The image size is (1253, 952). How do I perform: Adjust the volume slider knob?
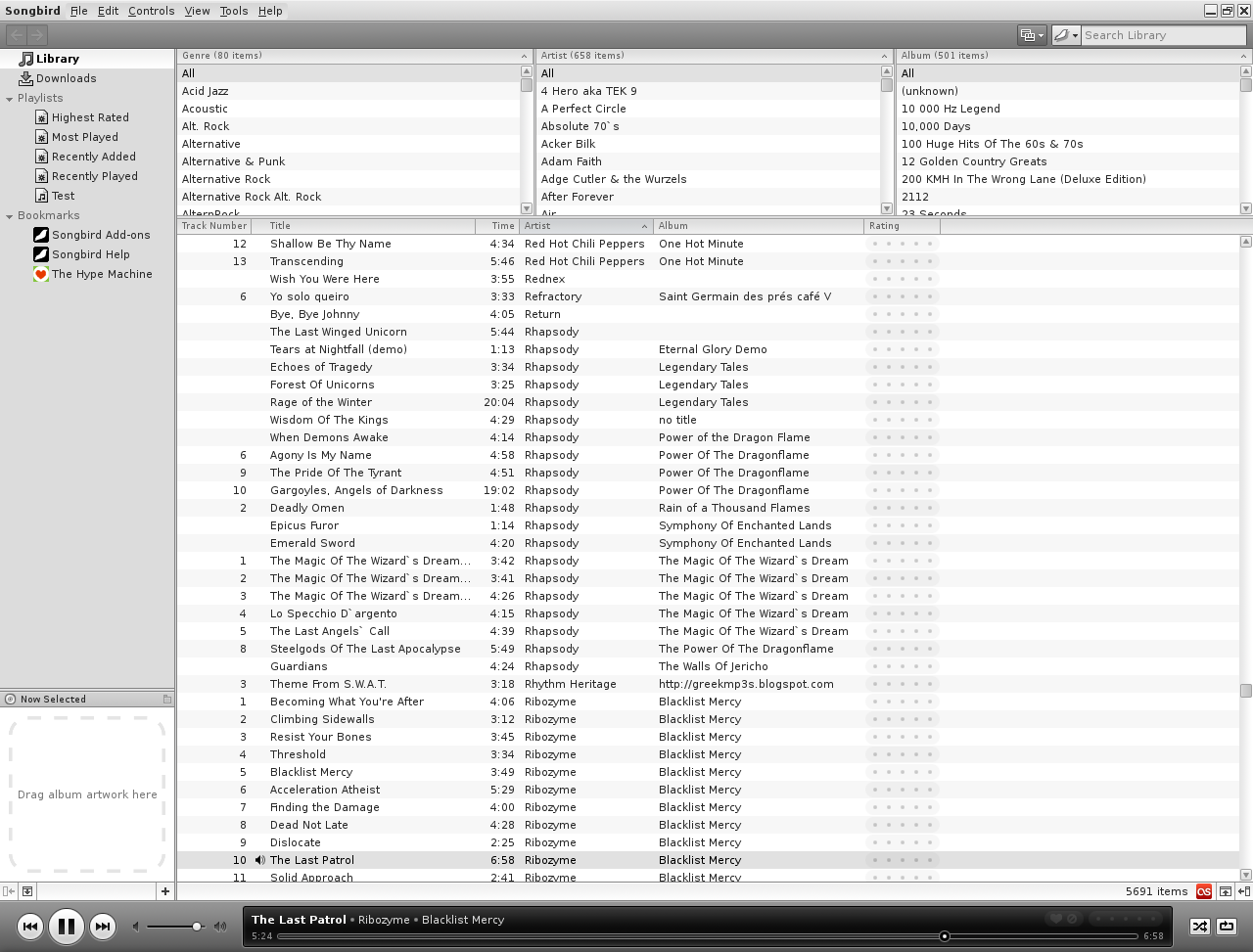[x=197, y=927]
